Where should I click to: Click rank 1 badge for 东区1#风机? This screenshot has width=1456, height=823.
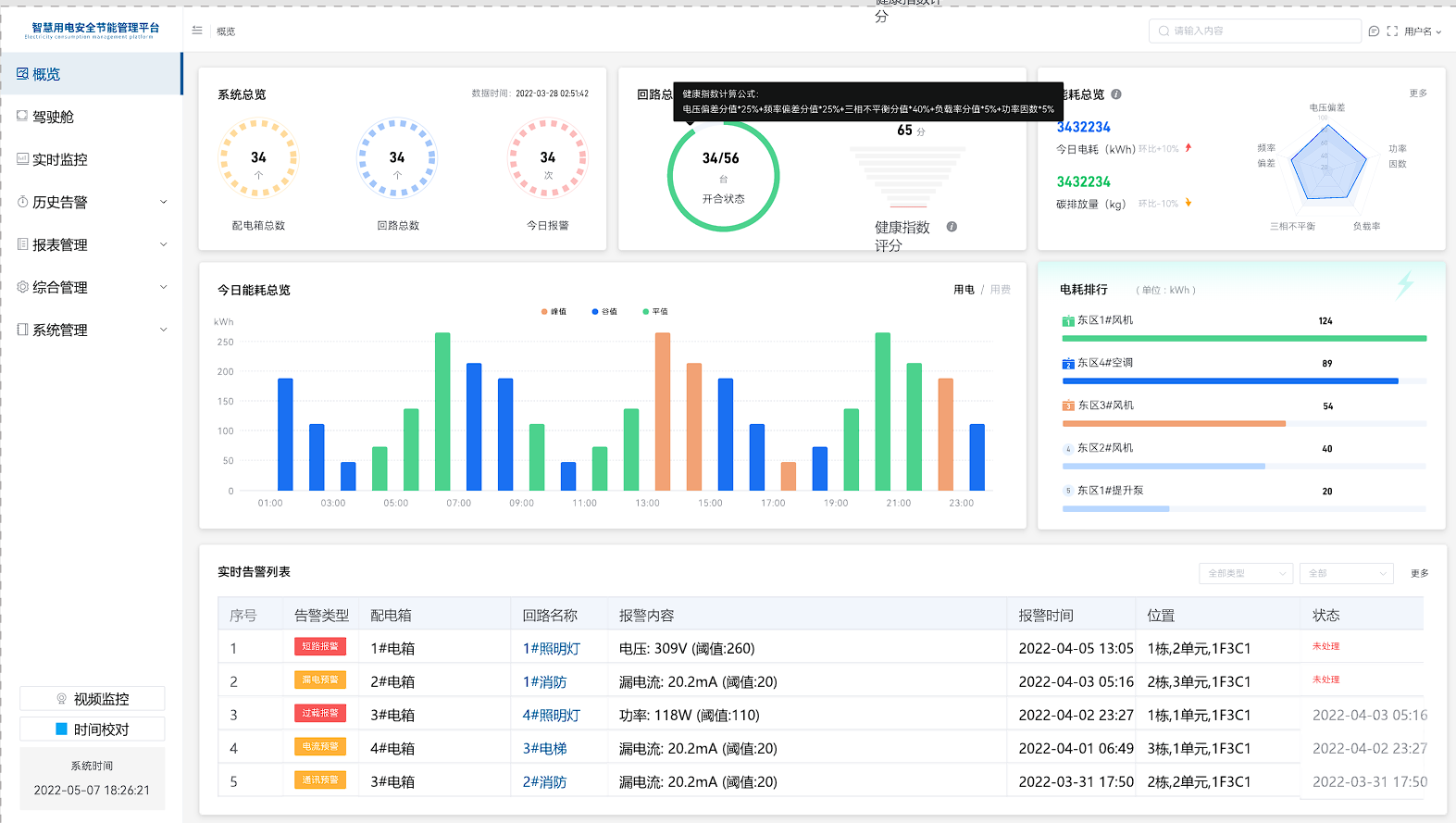click(x=1068, y=321)
